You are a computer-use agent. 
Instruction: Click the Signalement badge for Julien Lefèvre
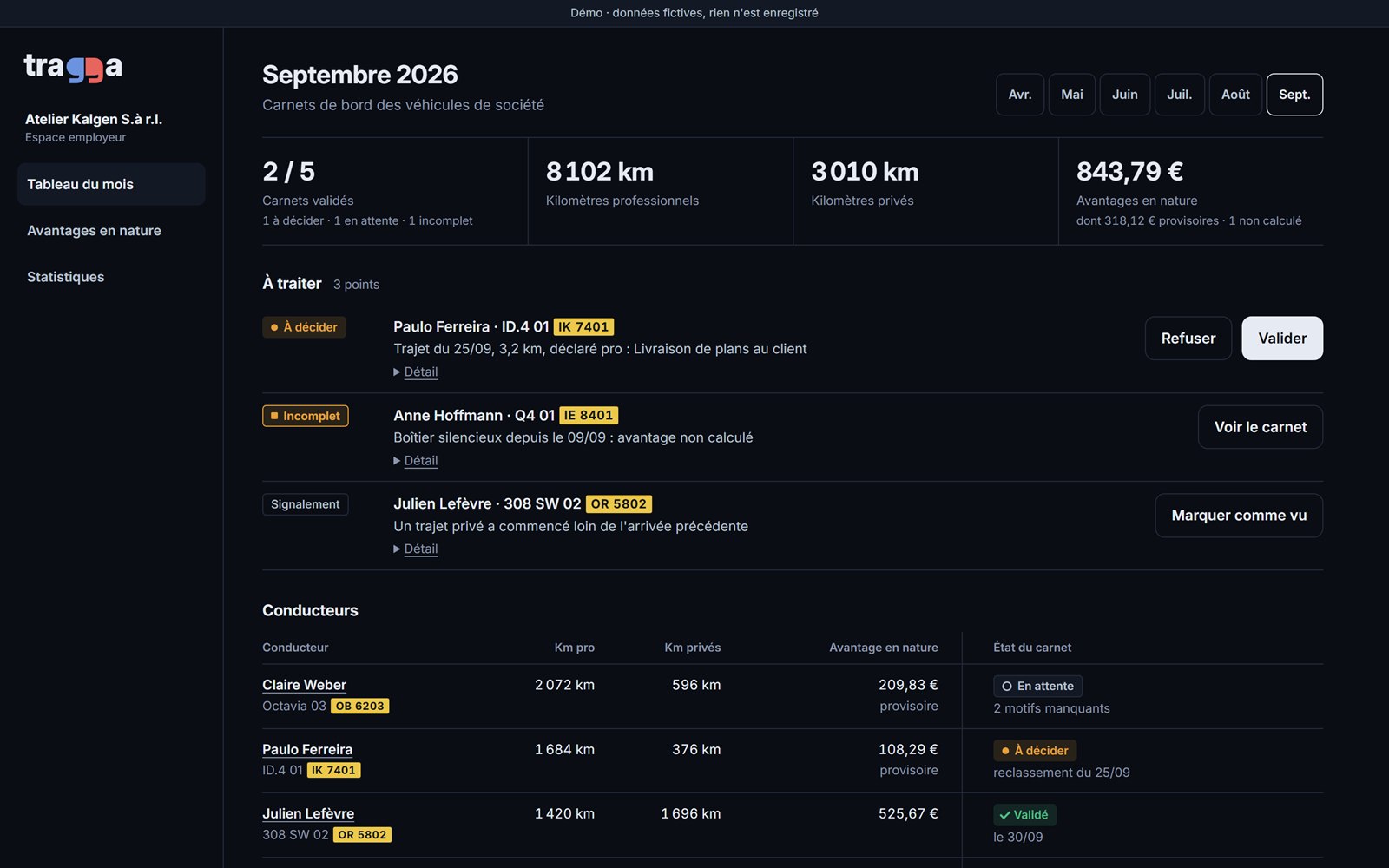click(306, 504)
